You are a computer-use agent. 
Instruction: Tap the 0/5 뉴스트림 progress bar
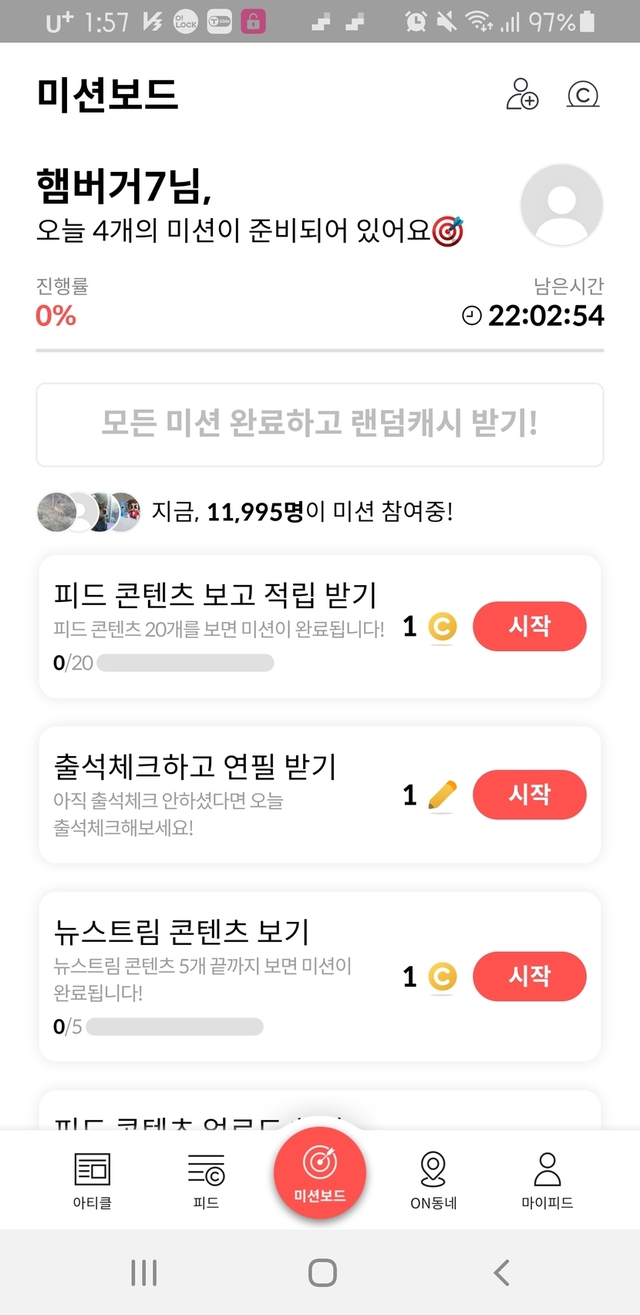click(x=175, y=1027)
